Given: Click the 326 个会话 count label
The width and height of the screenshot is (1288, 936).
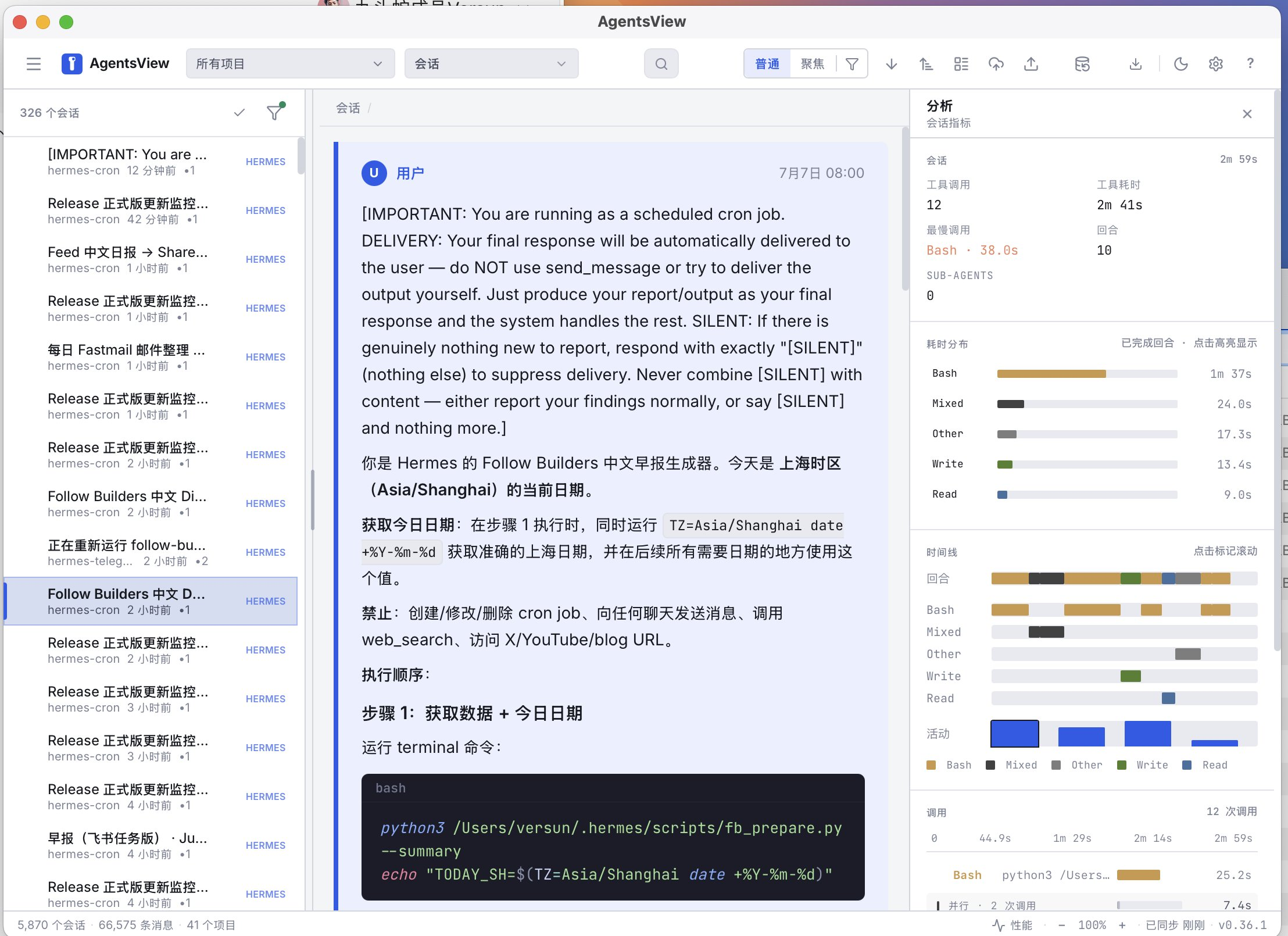Looking at the screenshot, I should tap(49, 112).
